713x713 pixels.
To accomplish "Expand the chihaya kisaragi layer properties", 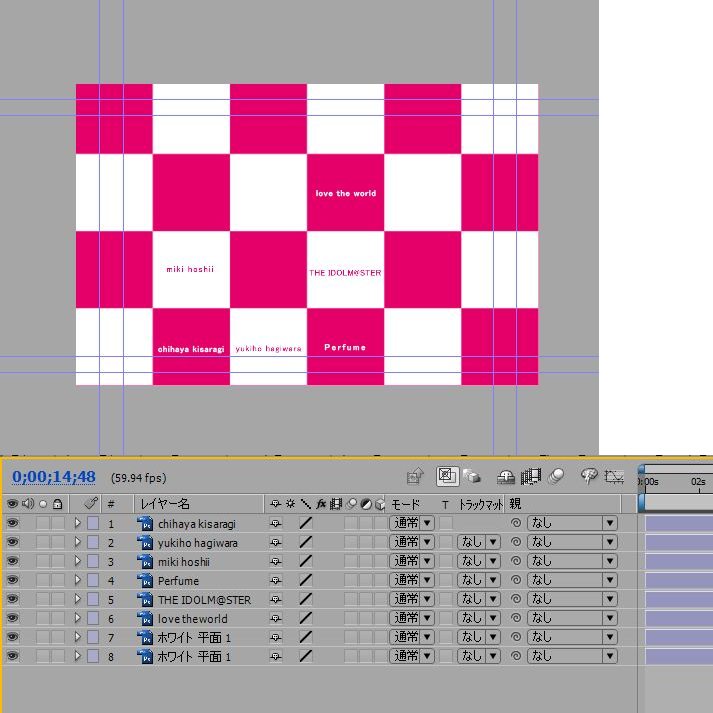I will coord(77,523).
